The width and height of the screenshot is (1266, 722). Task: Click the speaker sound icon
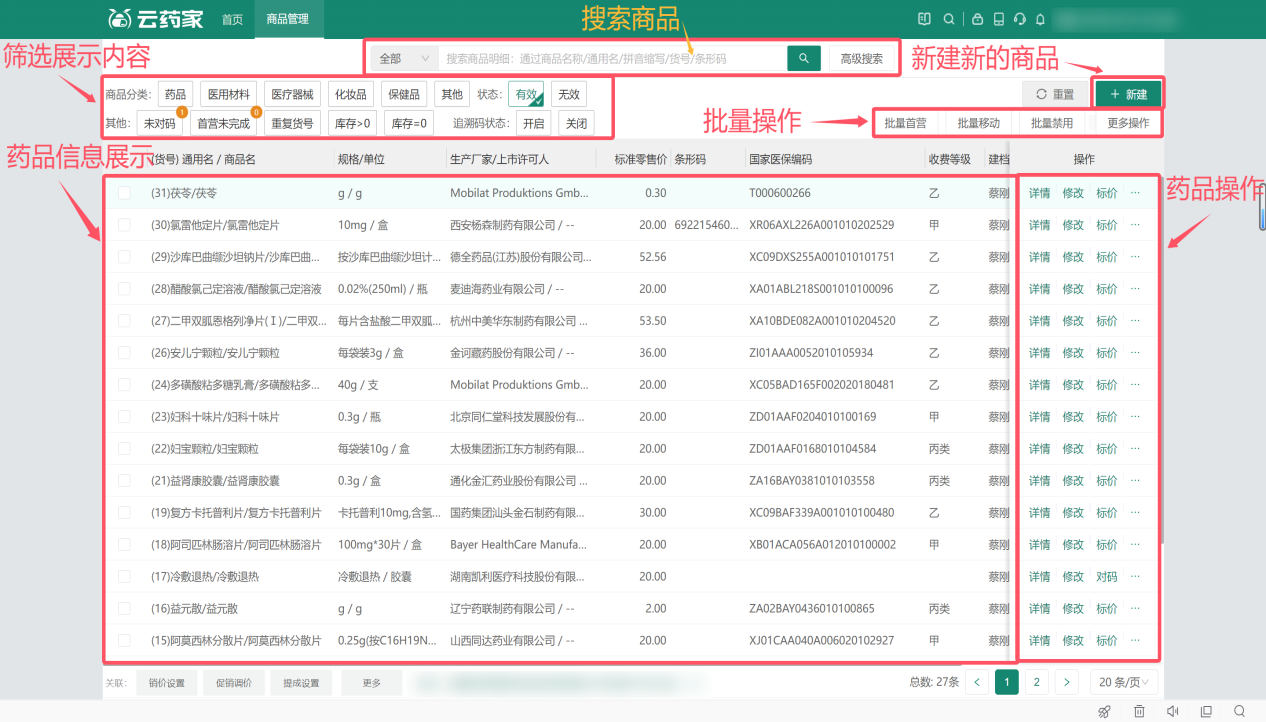tap(1173, 711)
